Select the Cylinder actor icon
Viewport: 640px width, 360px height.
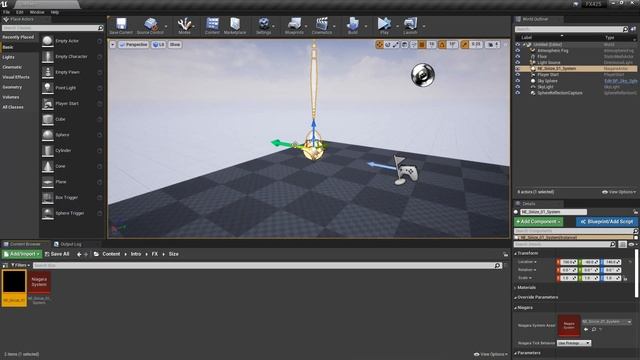click(x=48, y=151)
